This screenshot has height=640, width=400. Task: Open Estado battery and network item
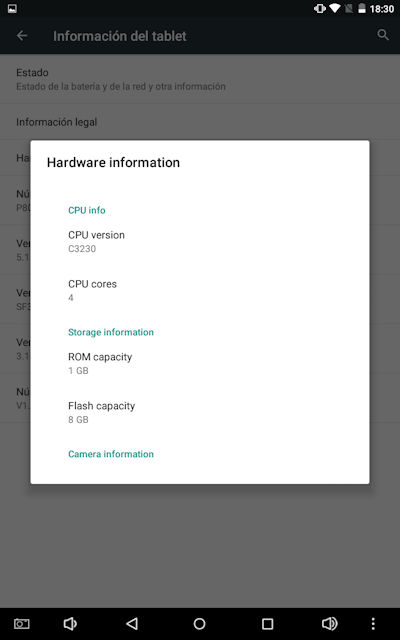tap(200, 79)
